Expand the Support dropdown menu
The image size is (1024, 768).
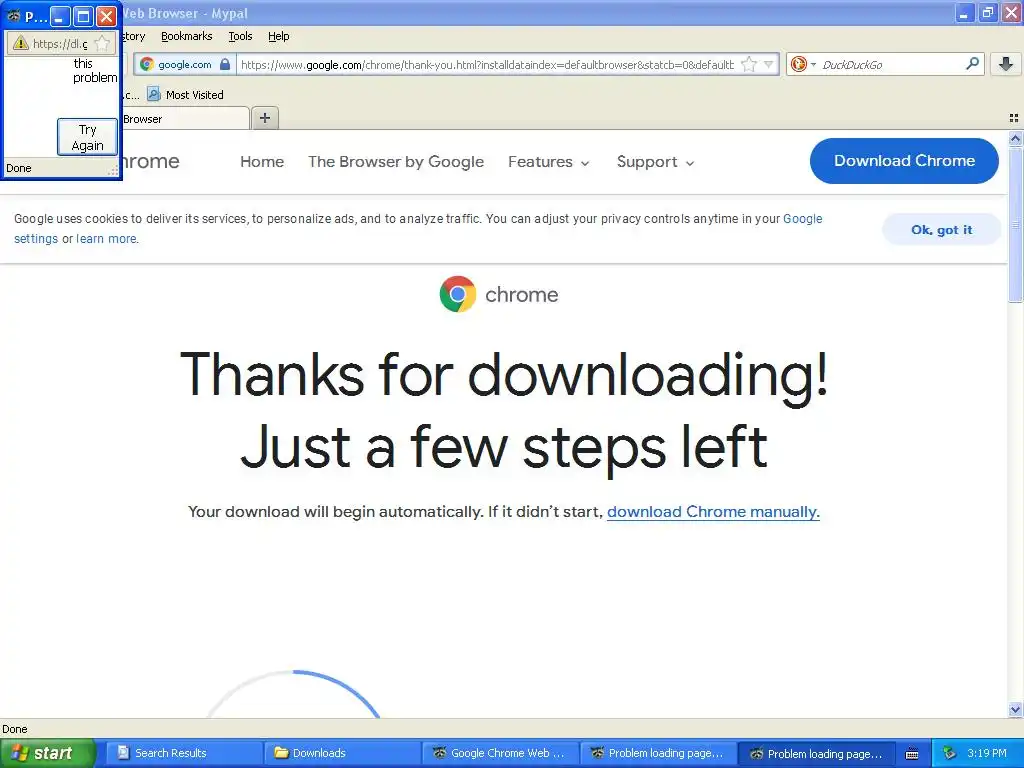click(655, 161)
